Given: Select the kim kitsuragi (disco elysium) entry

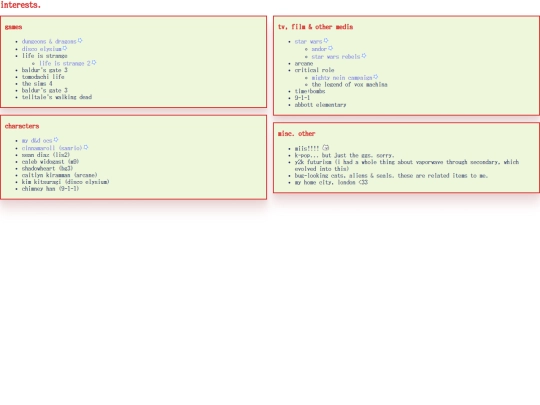Looking at the screenshot, I should pyautogui.click(x=66, y=182).
